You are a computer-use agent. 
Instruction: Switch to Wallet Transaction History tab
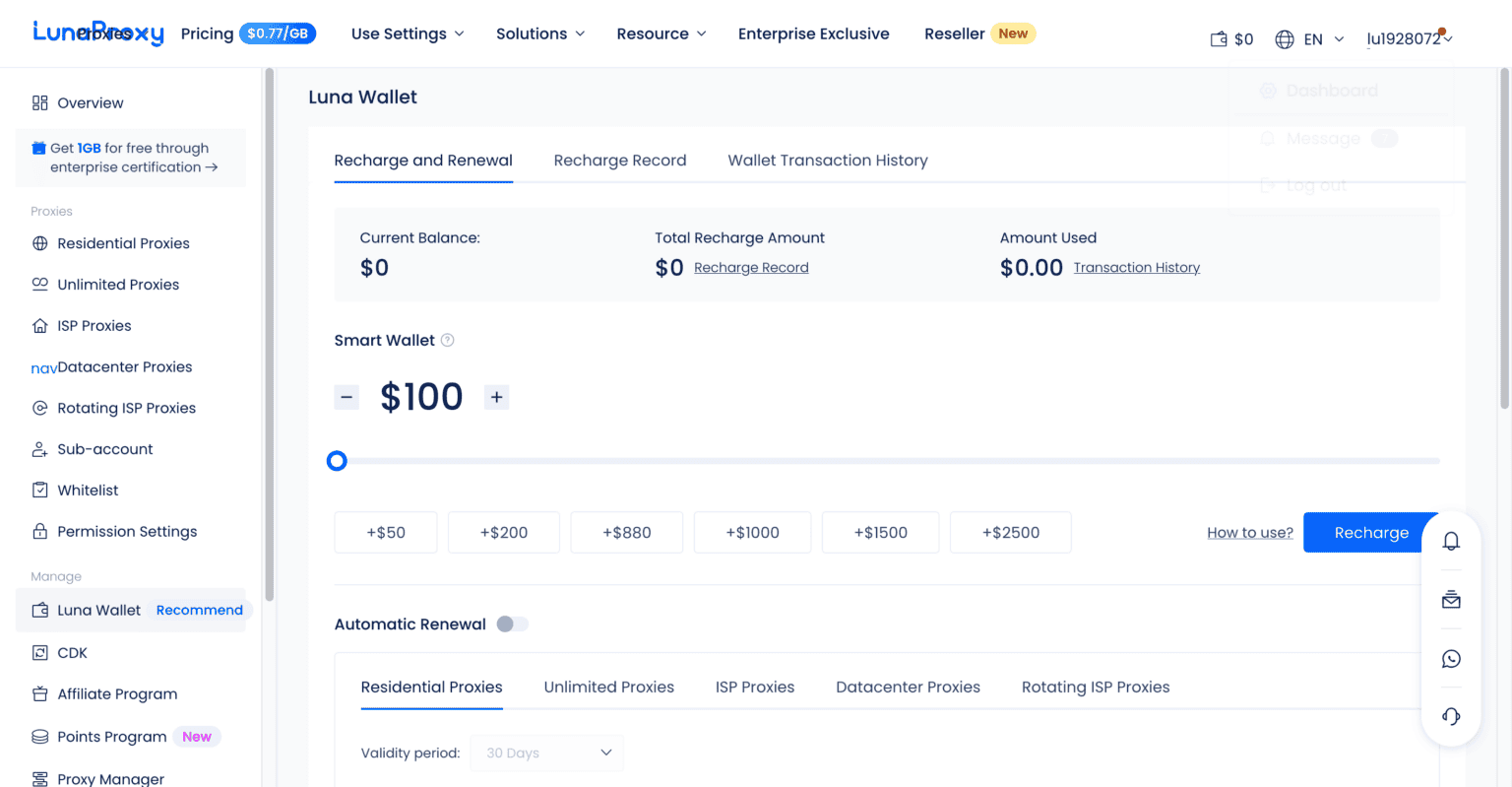pyautogui.click(x=827, y=160)
